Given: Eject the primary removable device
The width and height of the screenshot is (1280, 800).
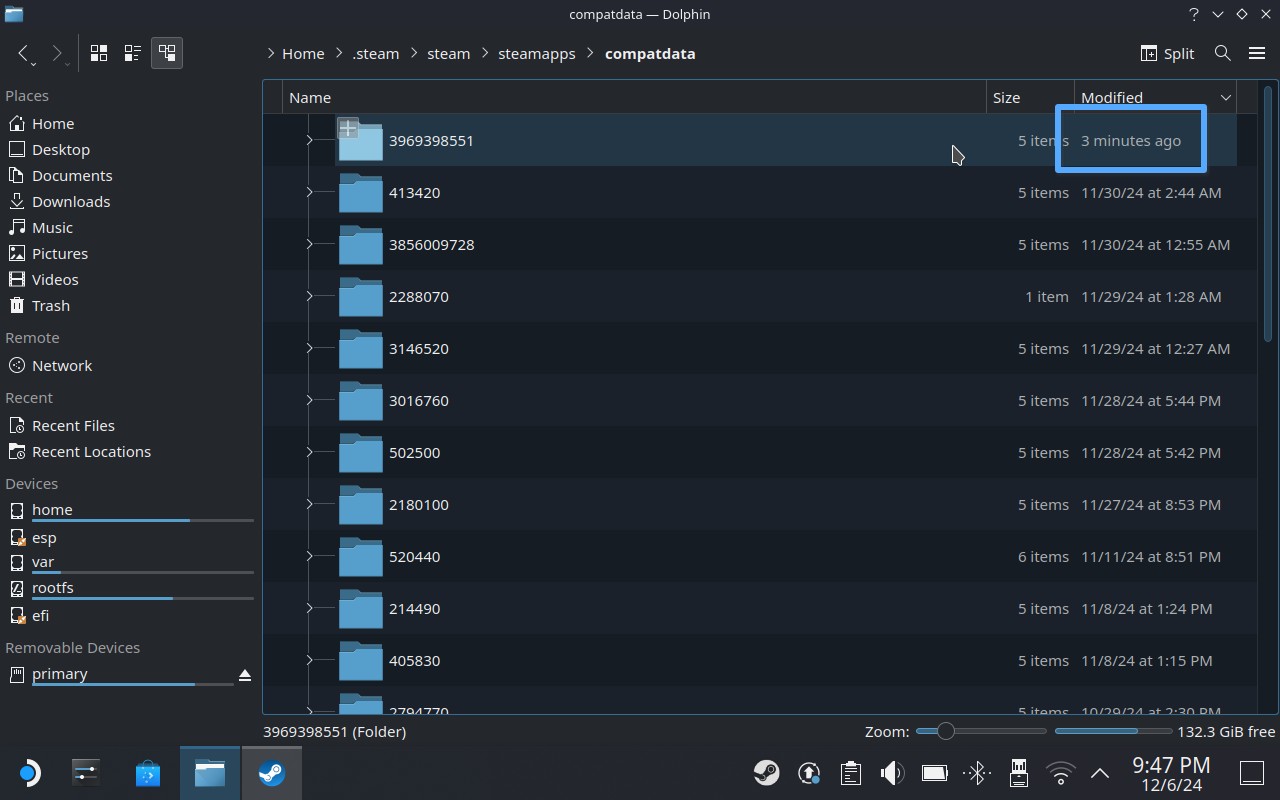Looking at the screenshot, I should point(245,676).
